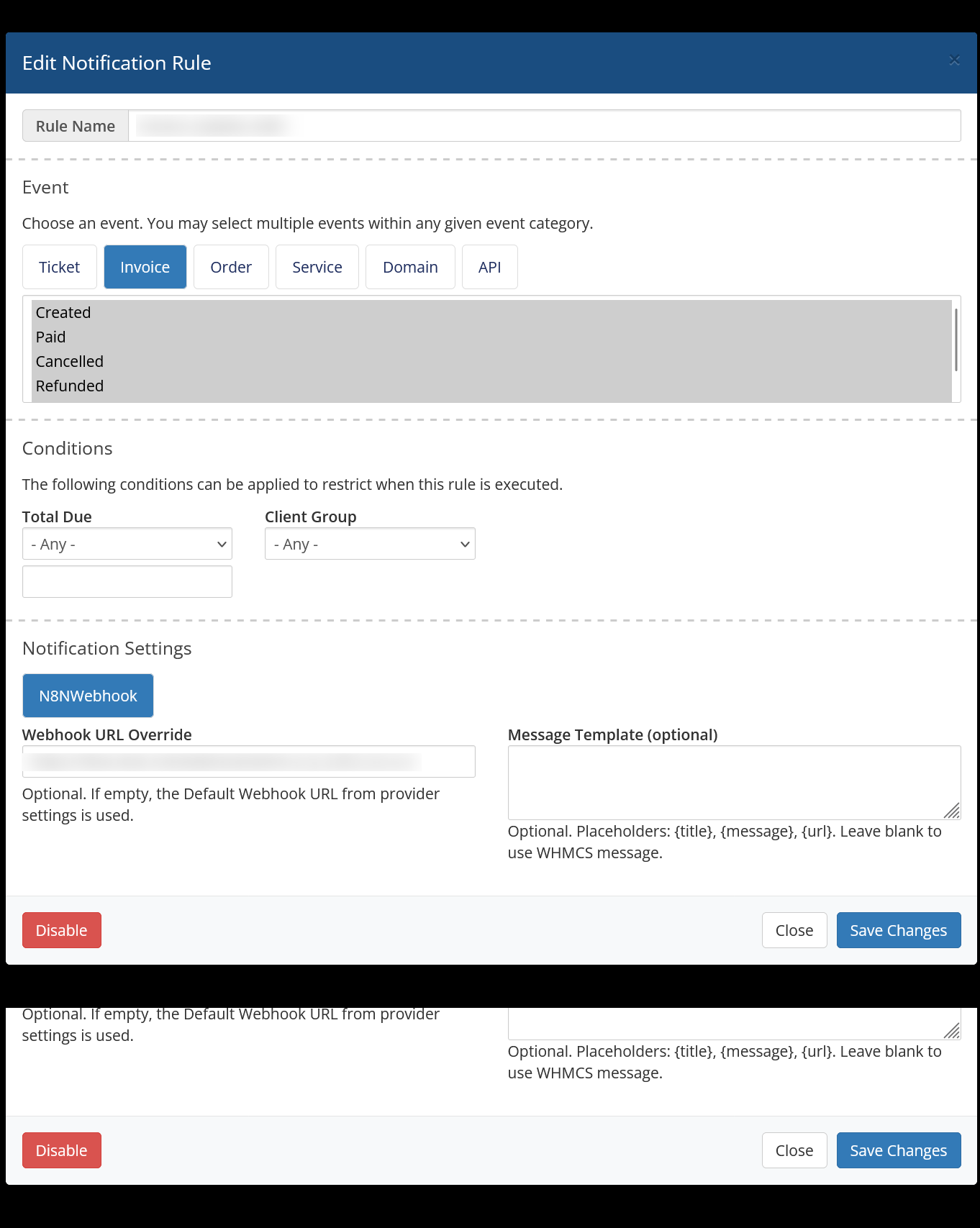Screen dimensions: 980x1228
Task: Click the amount field below Total Due
Action: click(x=127, y=581)
